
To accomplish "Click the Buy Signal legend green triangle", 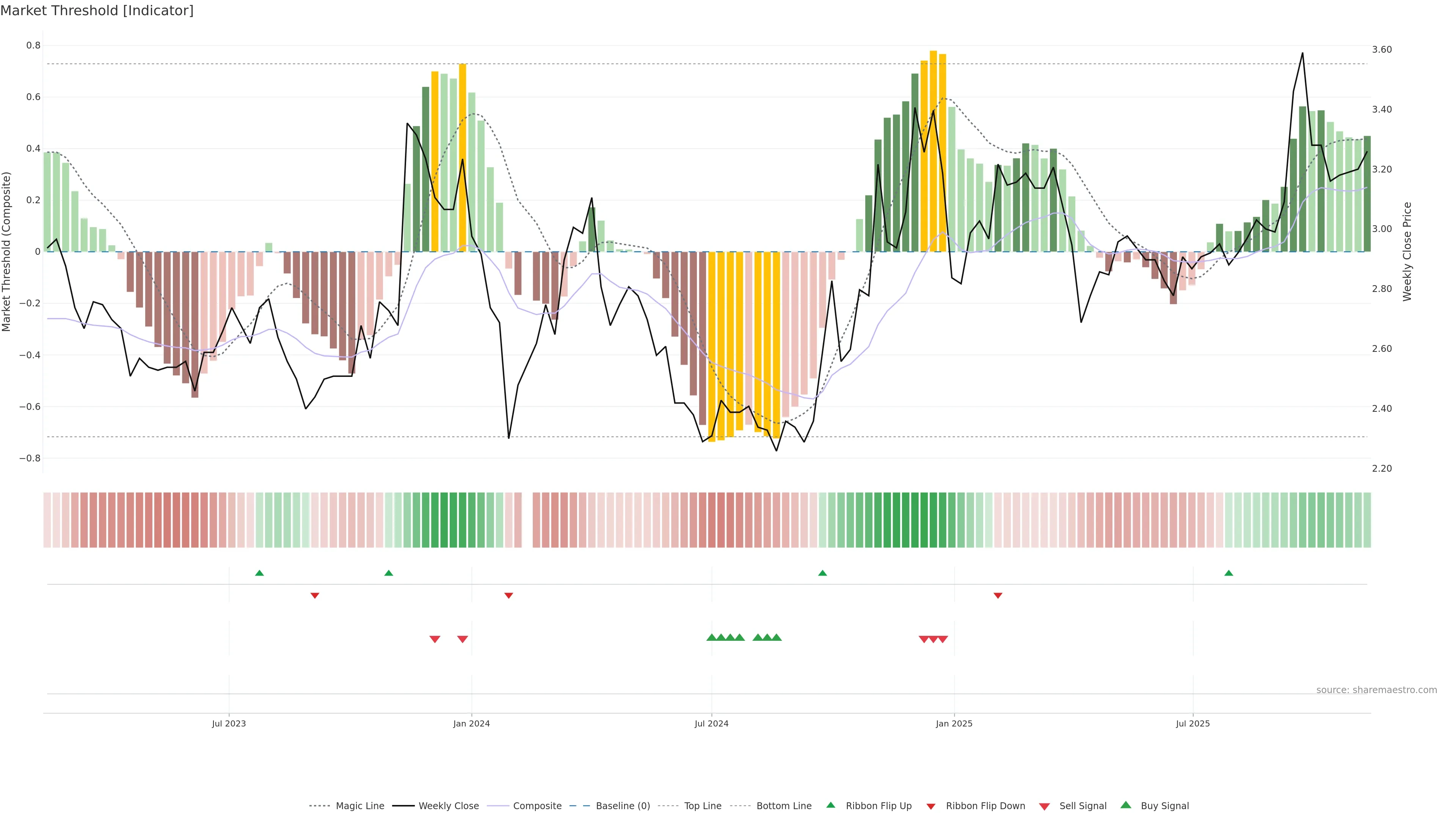I will (1126, 805).
